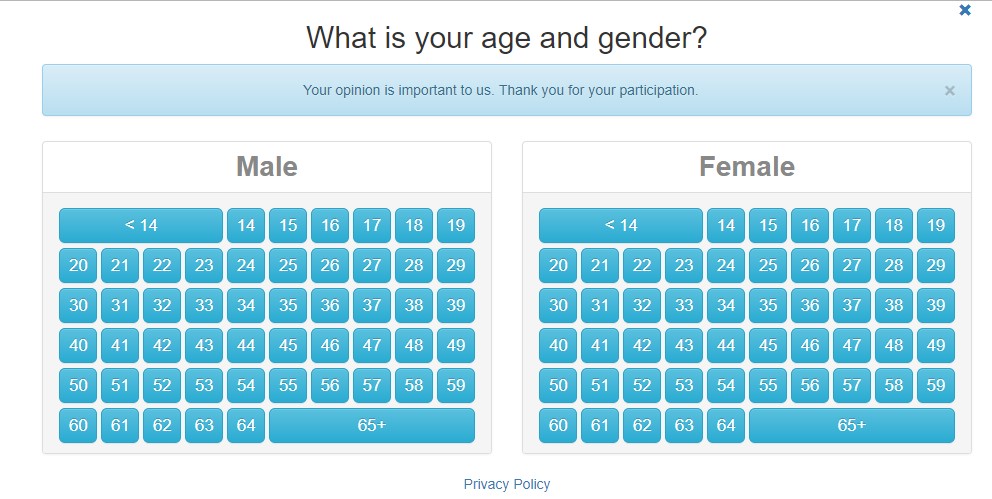Image resolution: width=992 pixels, height=499 pixels.
Task: Click Male age 33 button
Action: (204, 305)
